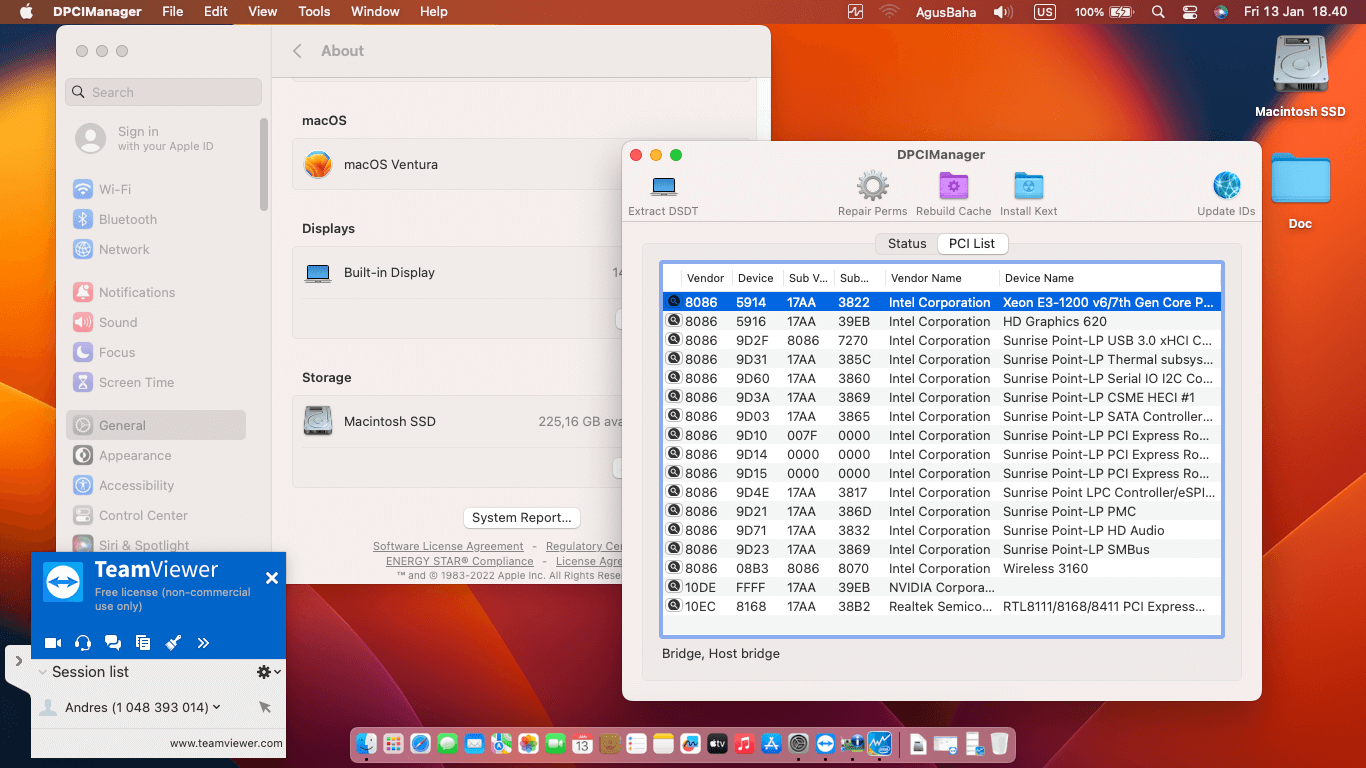Image resolution: width=1366 pixels, height=768 pixels.
Task: Open Sound in Settings sidebar
Action: point(156,322)
